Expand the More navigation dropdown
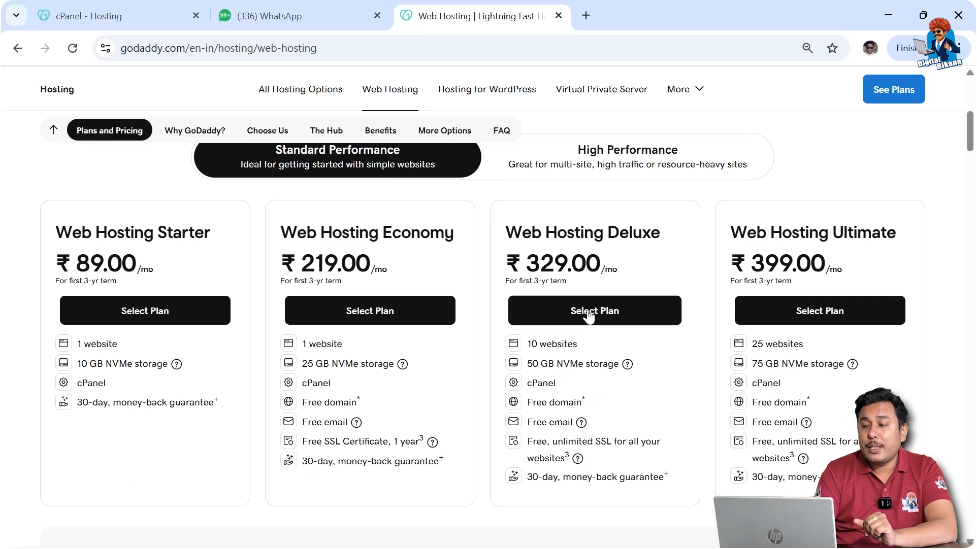This screenshot has height=549, width=977. click(685, 89)
